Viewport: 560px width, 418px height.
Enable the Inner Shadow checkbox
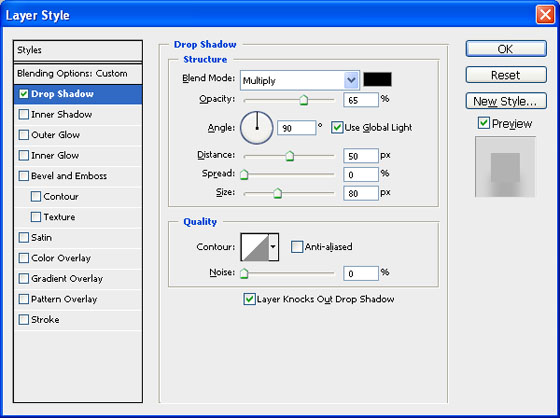24,114
